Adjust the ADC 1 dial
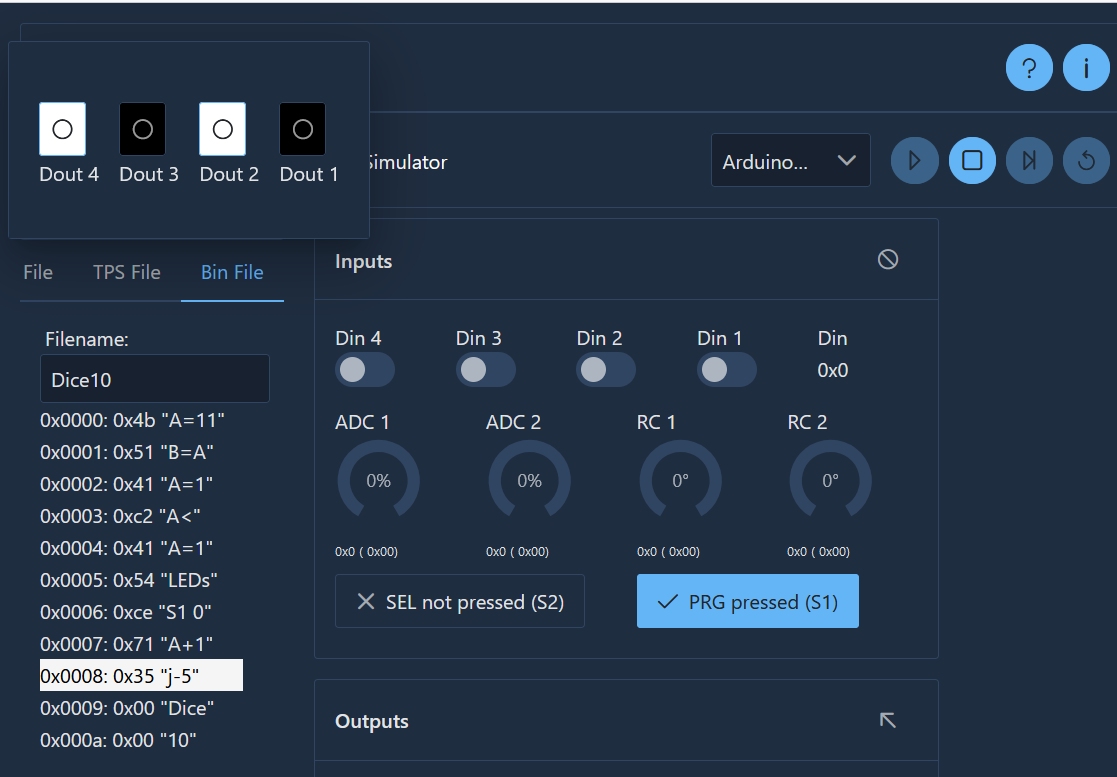 pyautogui.click(x=378, y=481)
